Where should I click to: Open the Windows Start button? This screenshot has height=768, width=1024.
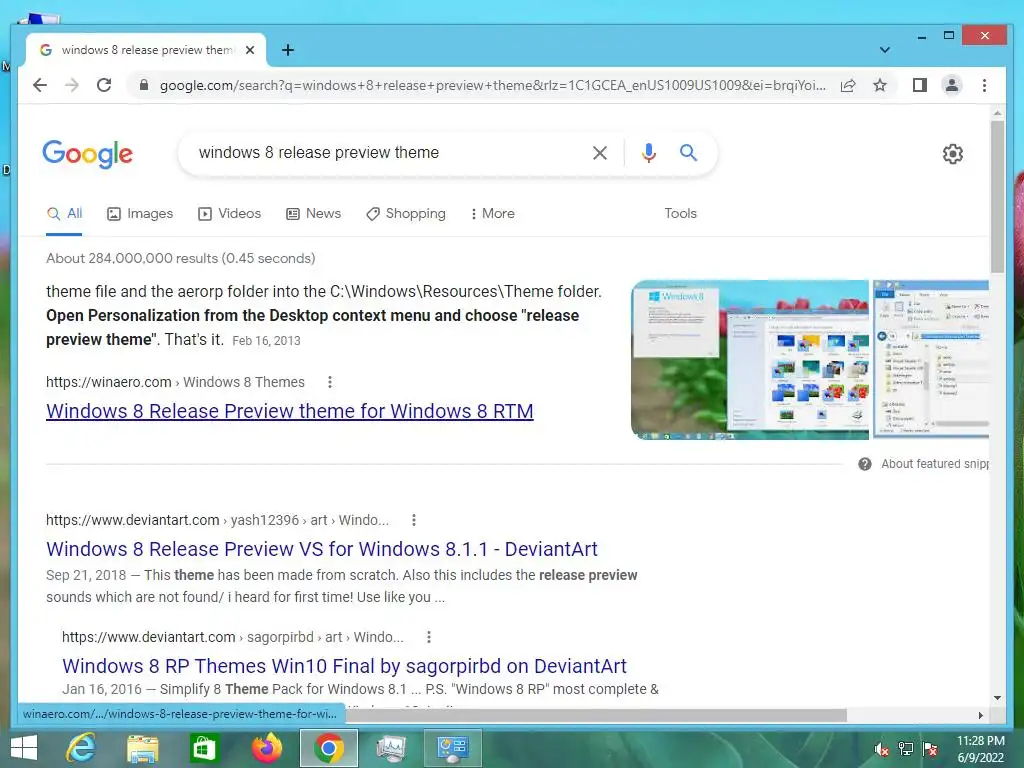24,748
